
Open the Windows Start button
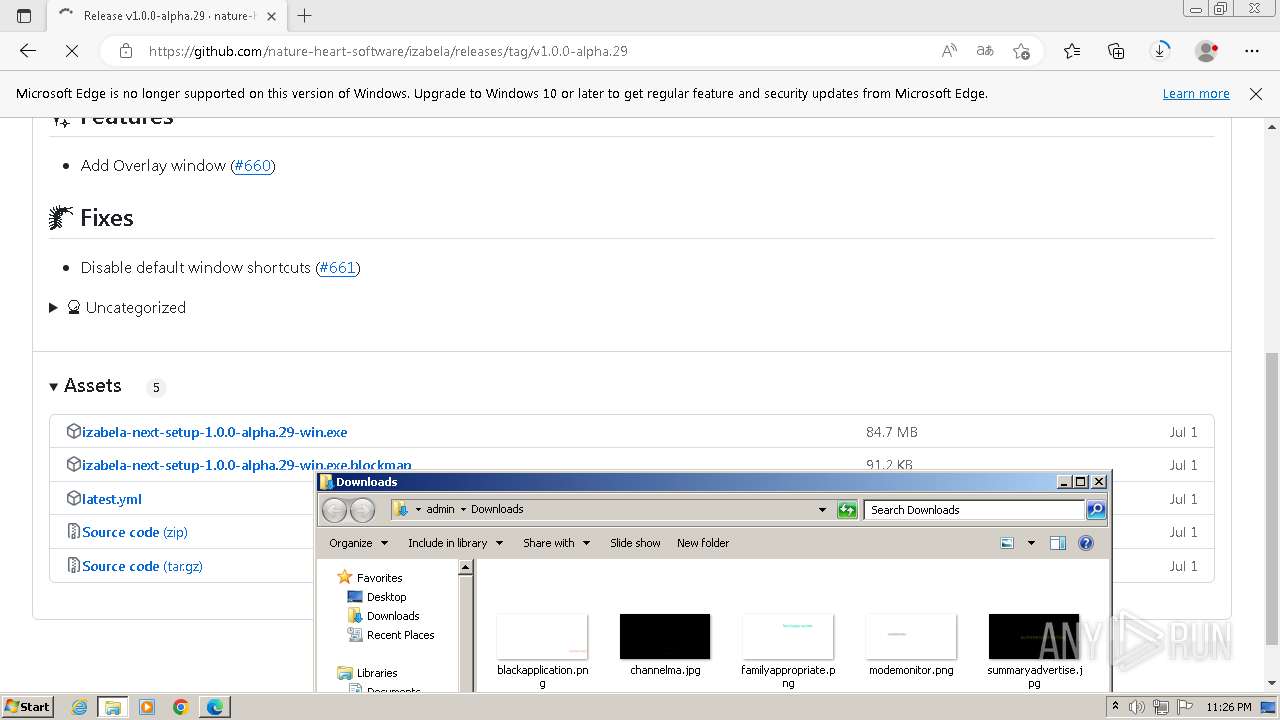[x=27, y=707]
